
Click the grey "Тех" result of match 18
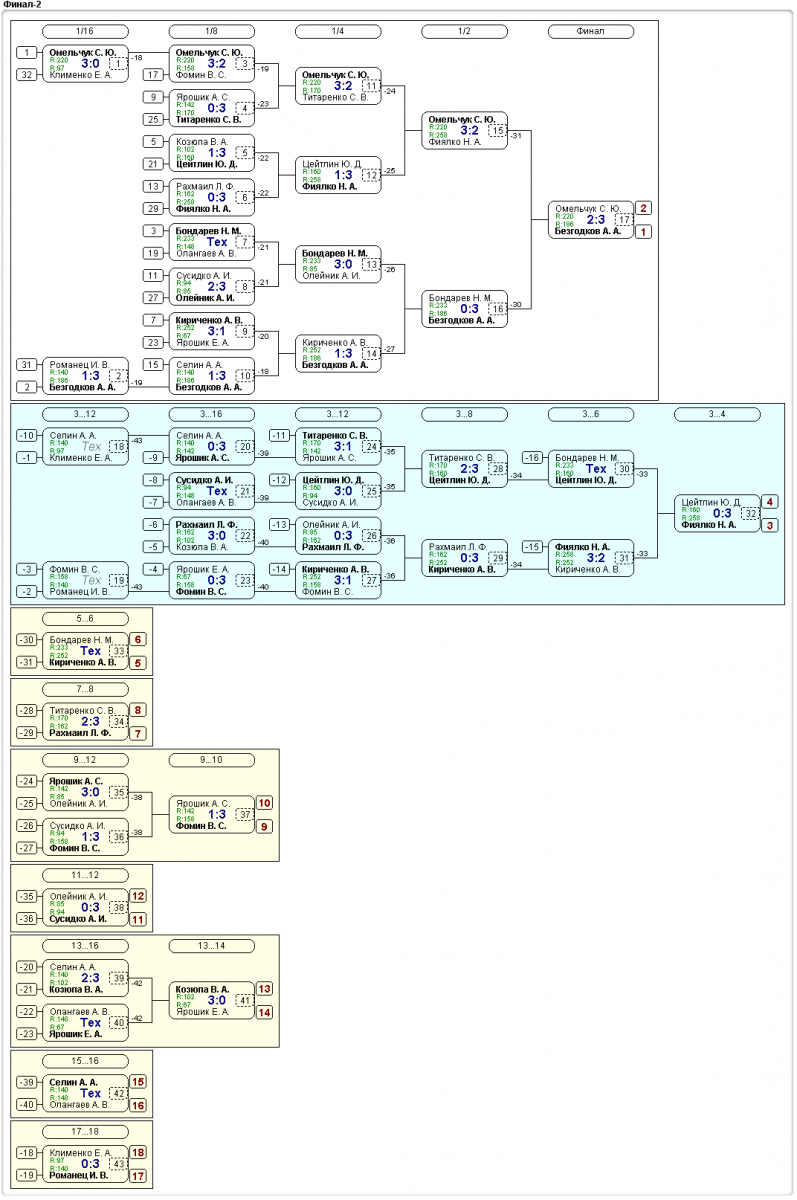pyautogui.click(x=90, y=446)
